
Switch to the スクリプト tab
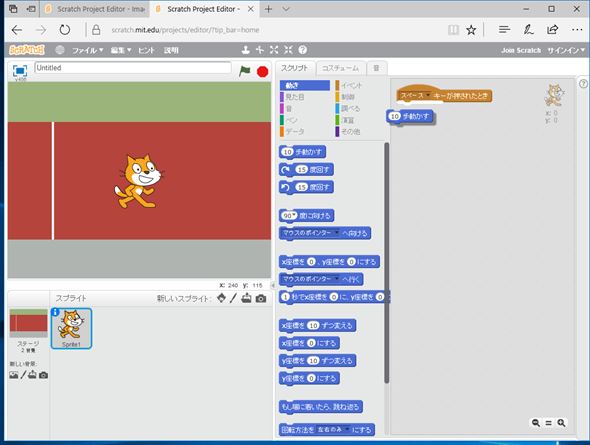click(x=295, y=68)
